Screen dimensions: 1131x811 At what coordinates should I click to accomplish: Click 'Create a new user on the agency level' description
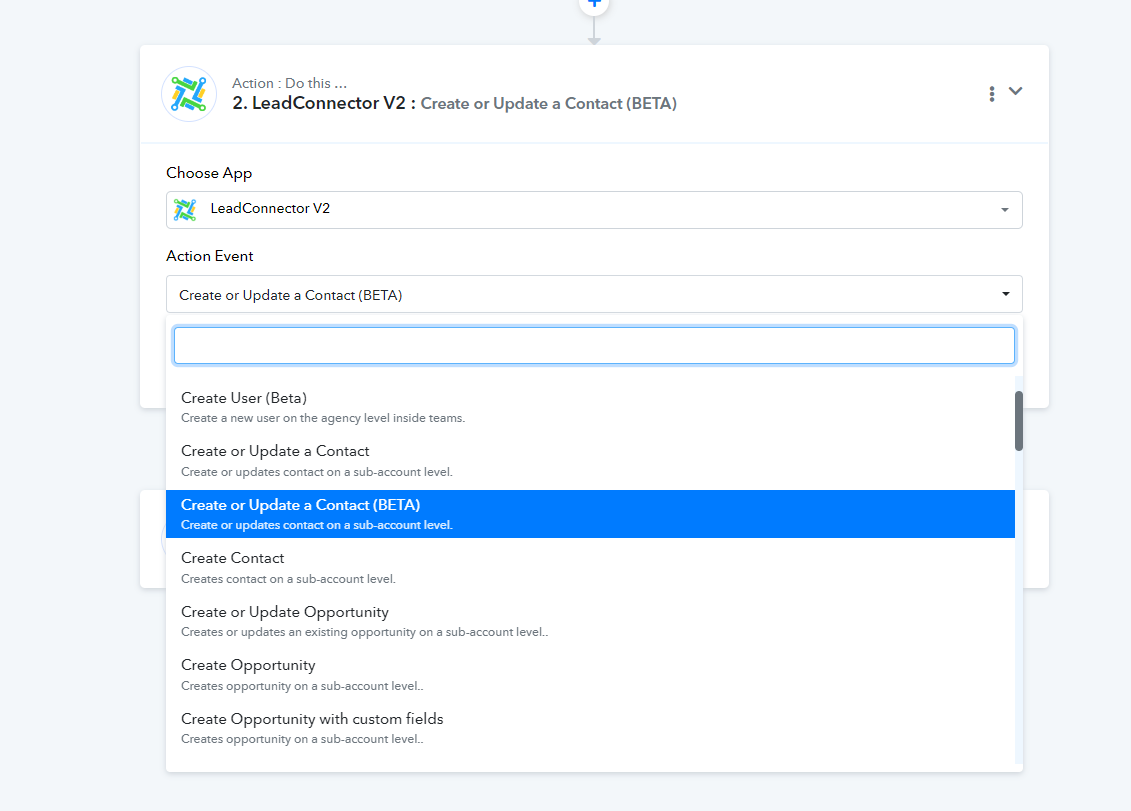pos(323,418)
